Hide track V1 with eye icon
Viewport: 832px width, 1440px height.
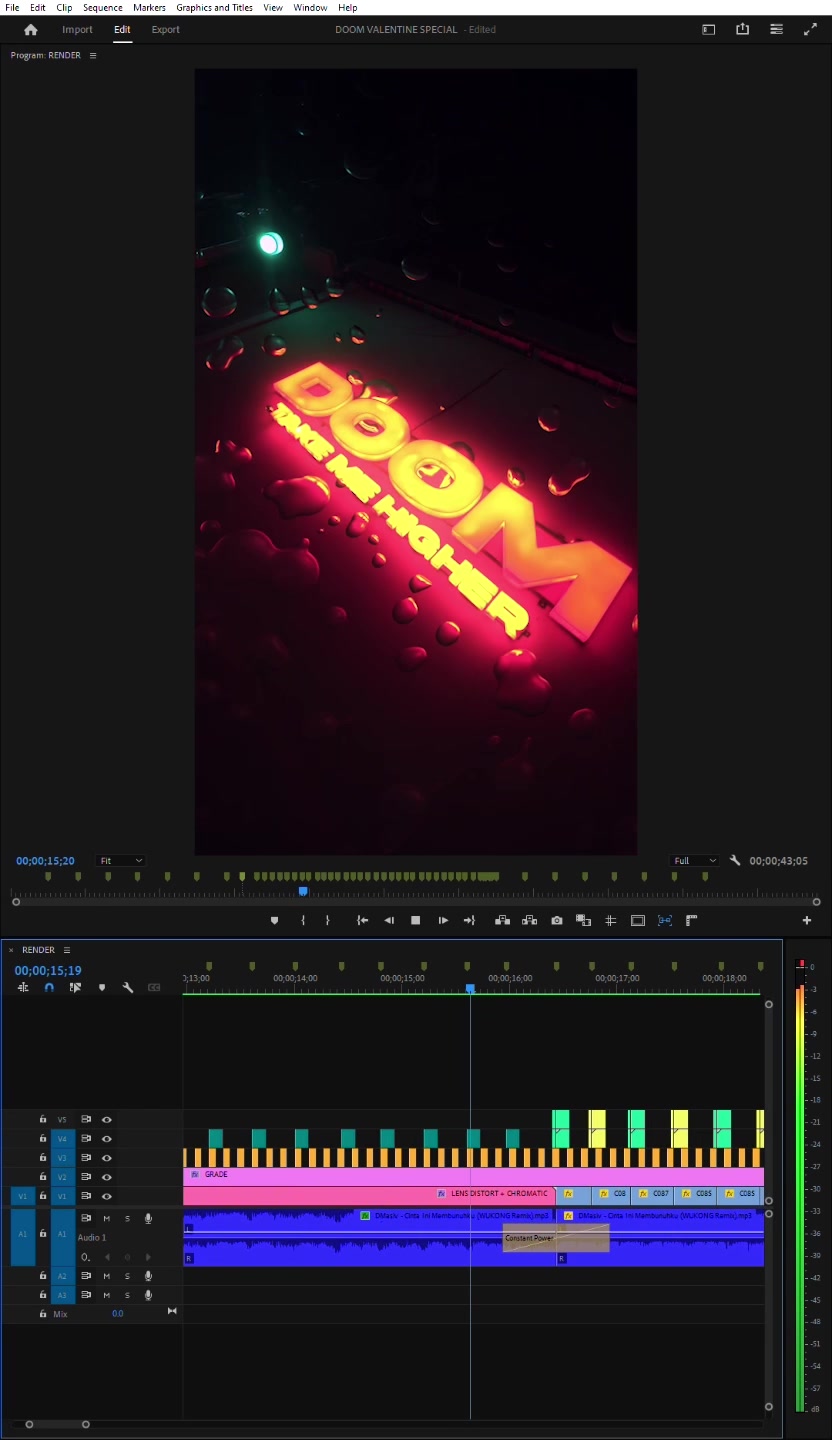click(107, 1196)
